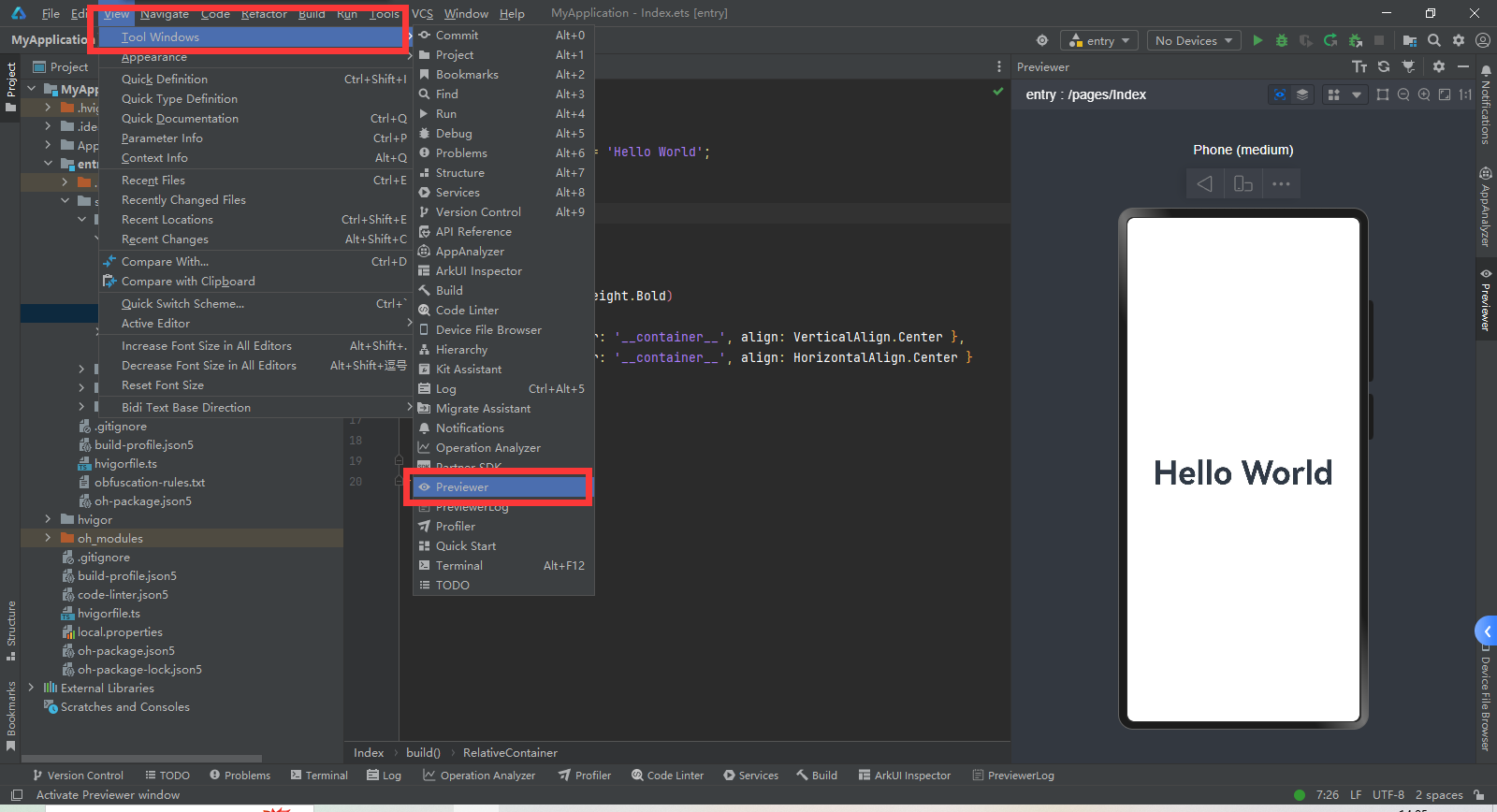Toggle the AppAnalyzer side tool window
This screenshot has height=812, width=1497.
[1486, 207]
